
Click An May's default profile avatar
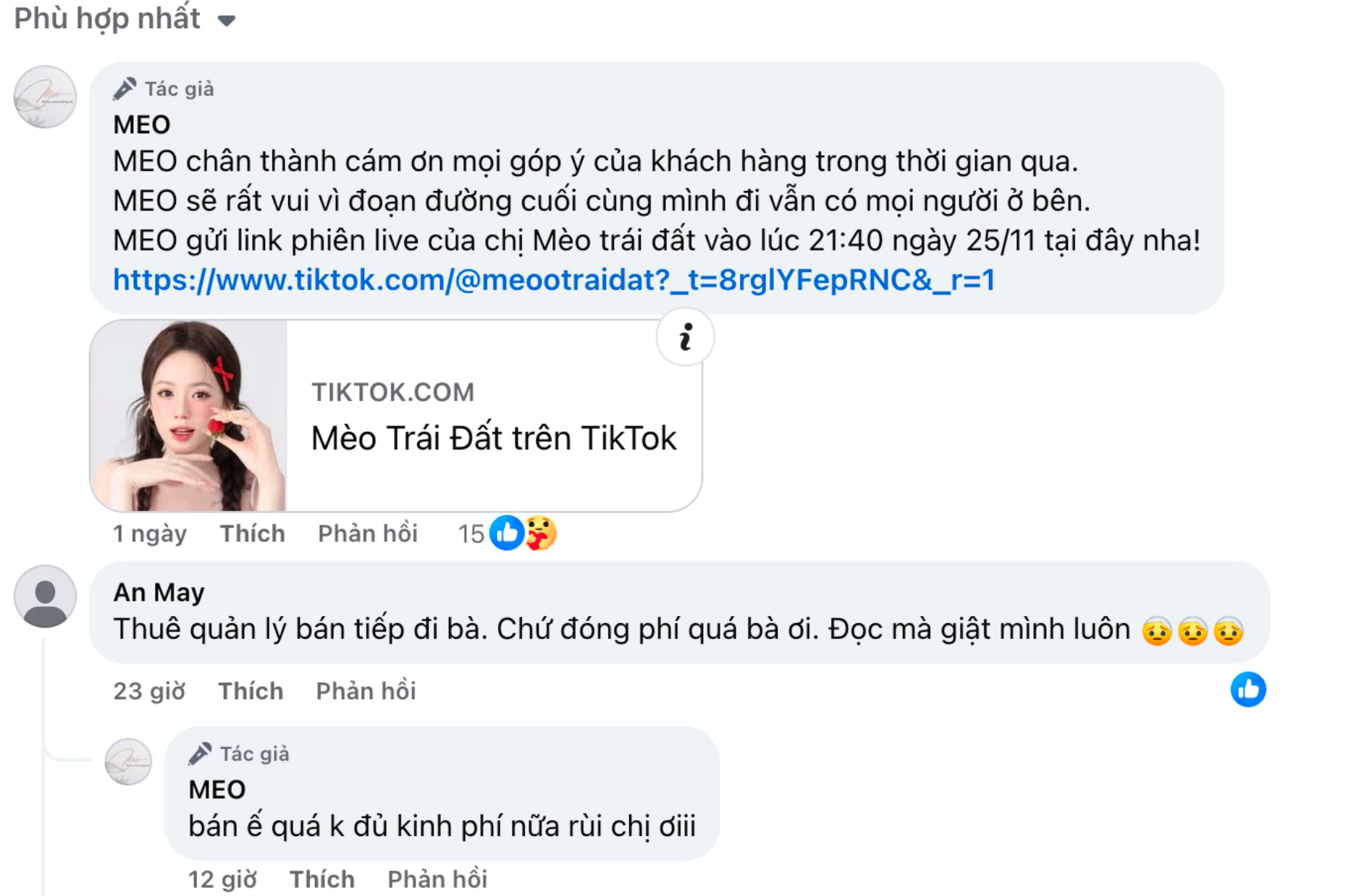coord(45,596)
